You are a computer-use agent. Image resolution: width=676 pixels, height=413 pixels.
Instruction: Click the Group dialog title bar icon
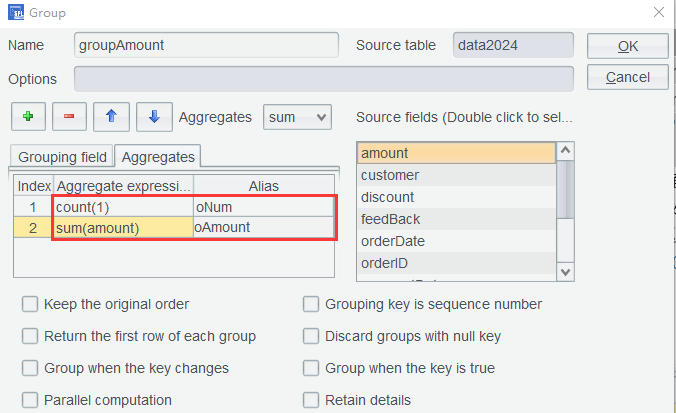coord(16,13)
